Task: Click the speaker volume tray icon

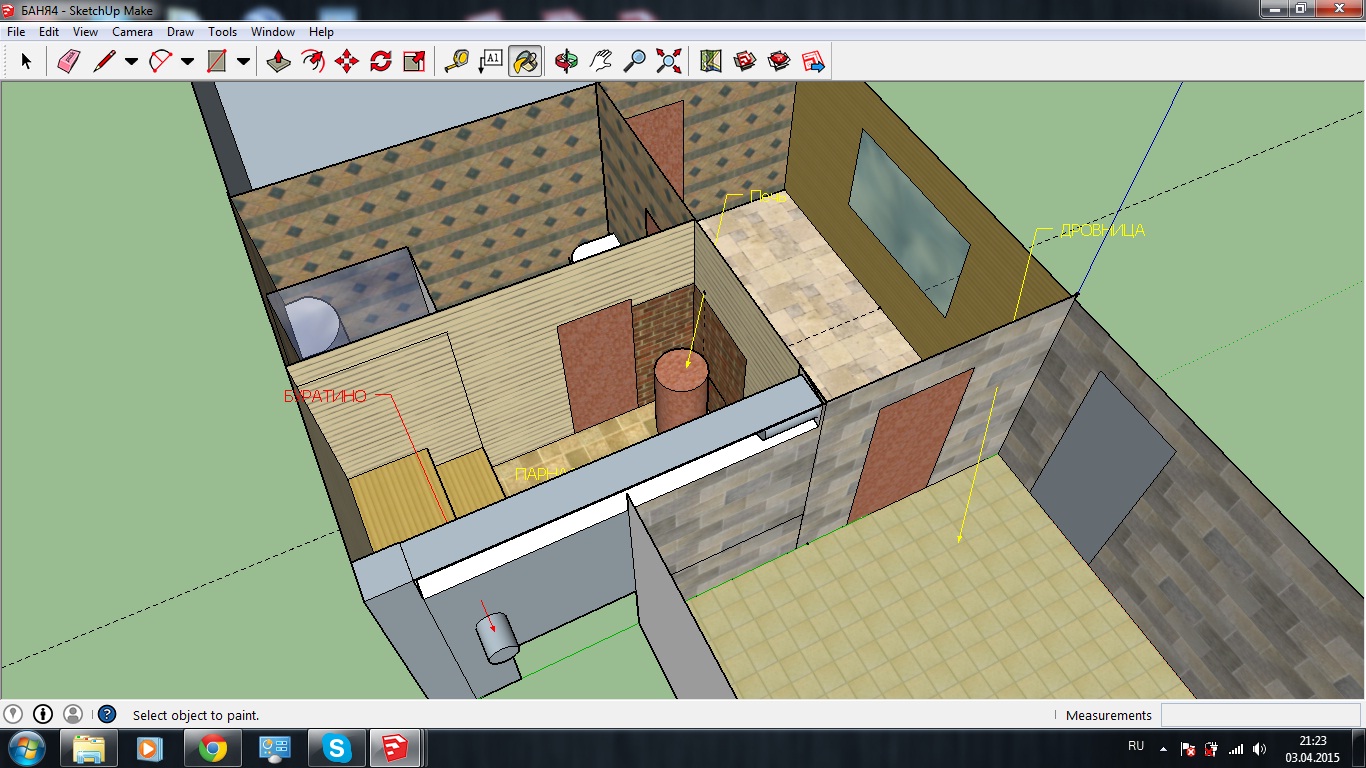Action: tap(1260, 748)
